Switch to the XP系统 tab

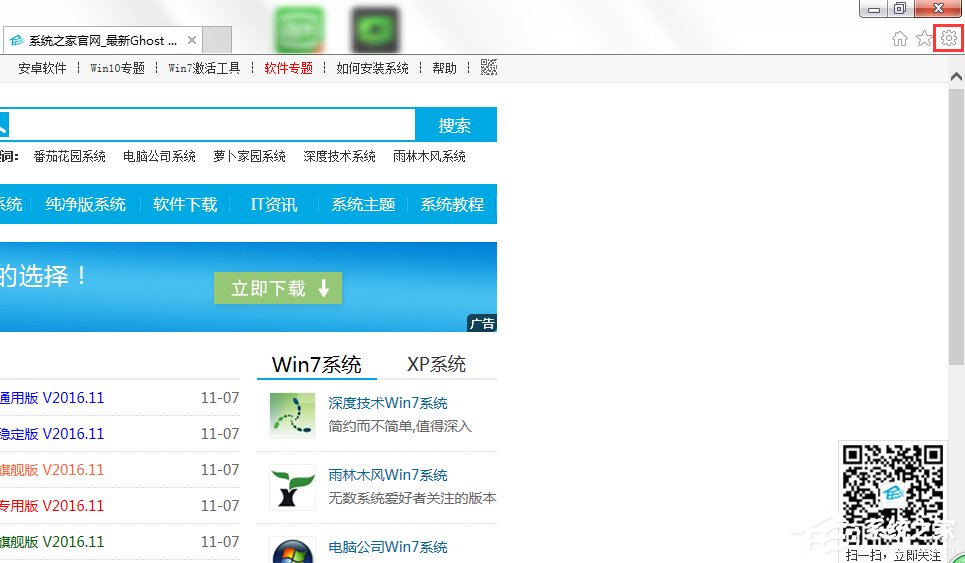(436, 365)
